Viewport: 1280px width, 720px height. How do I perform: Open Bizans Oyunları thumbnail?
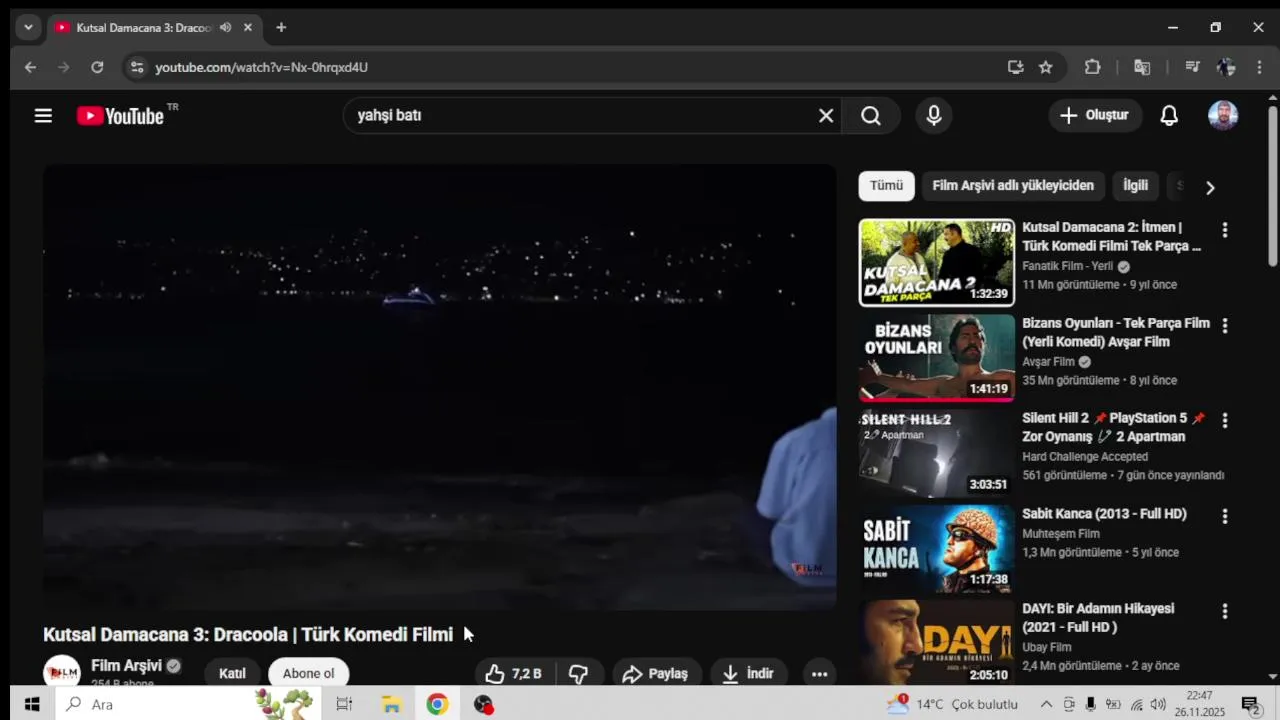(x=937, y=358)
